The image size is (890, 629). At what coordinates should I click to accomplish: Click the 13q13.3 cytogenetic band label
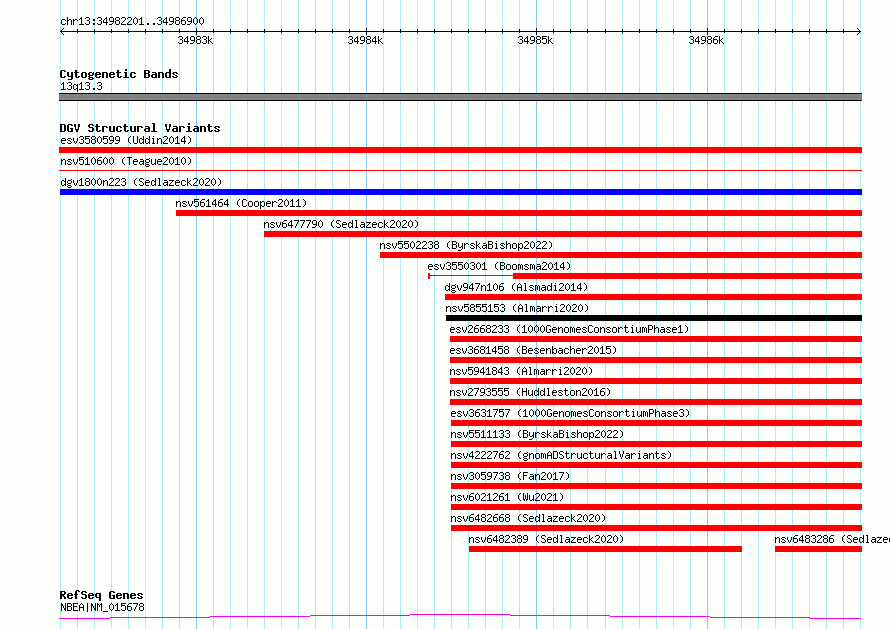click(x=81, y=86)
